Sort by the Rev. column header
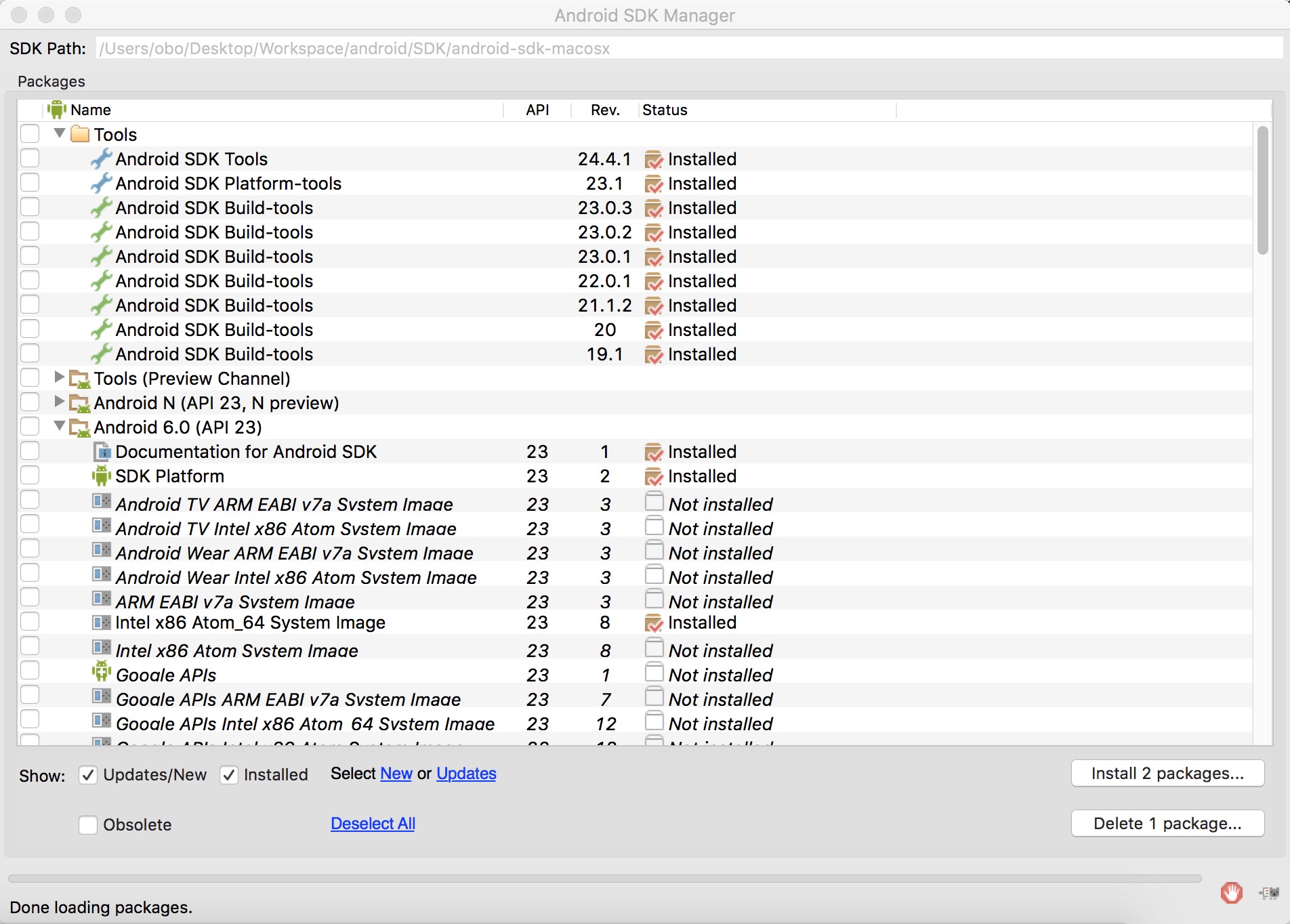1290x924 pixels. (x=605, y=110)
